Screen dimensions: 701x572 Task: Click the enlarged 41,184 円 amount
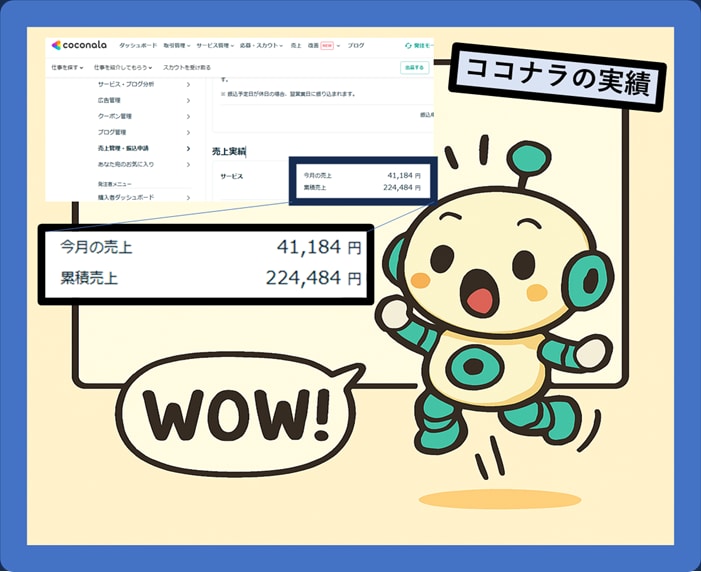click(319, 247)
